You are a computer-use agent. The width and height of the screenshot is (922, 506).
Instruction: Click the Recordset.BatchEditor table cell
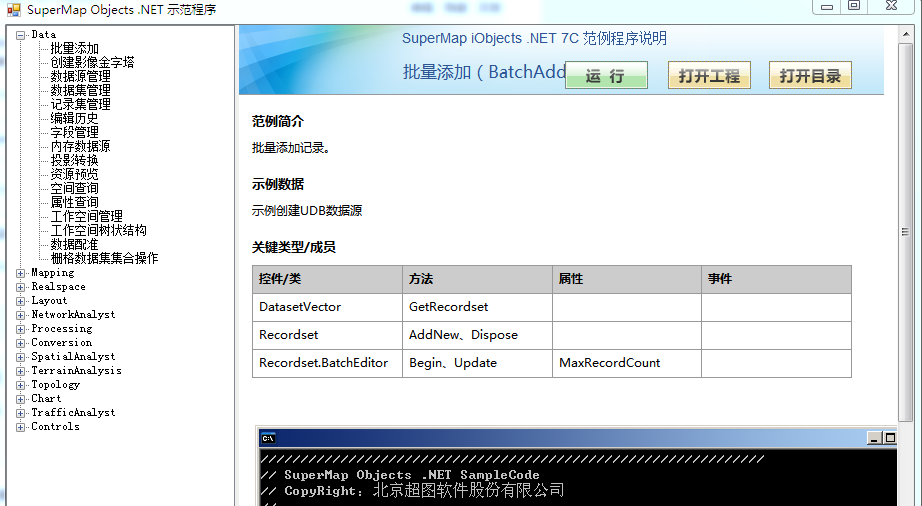coord(328,363)
